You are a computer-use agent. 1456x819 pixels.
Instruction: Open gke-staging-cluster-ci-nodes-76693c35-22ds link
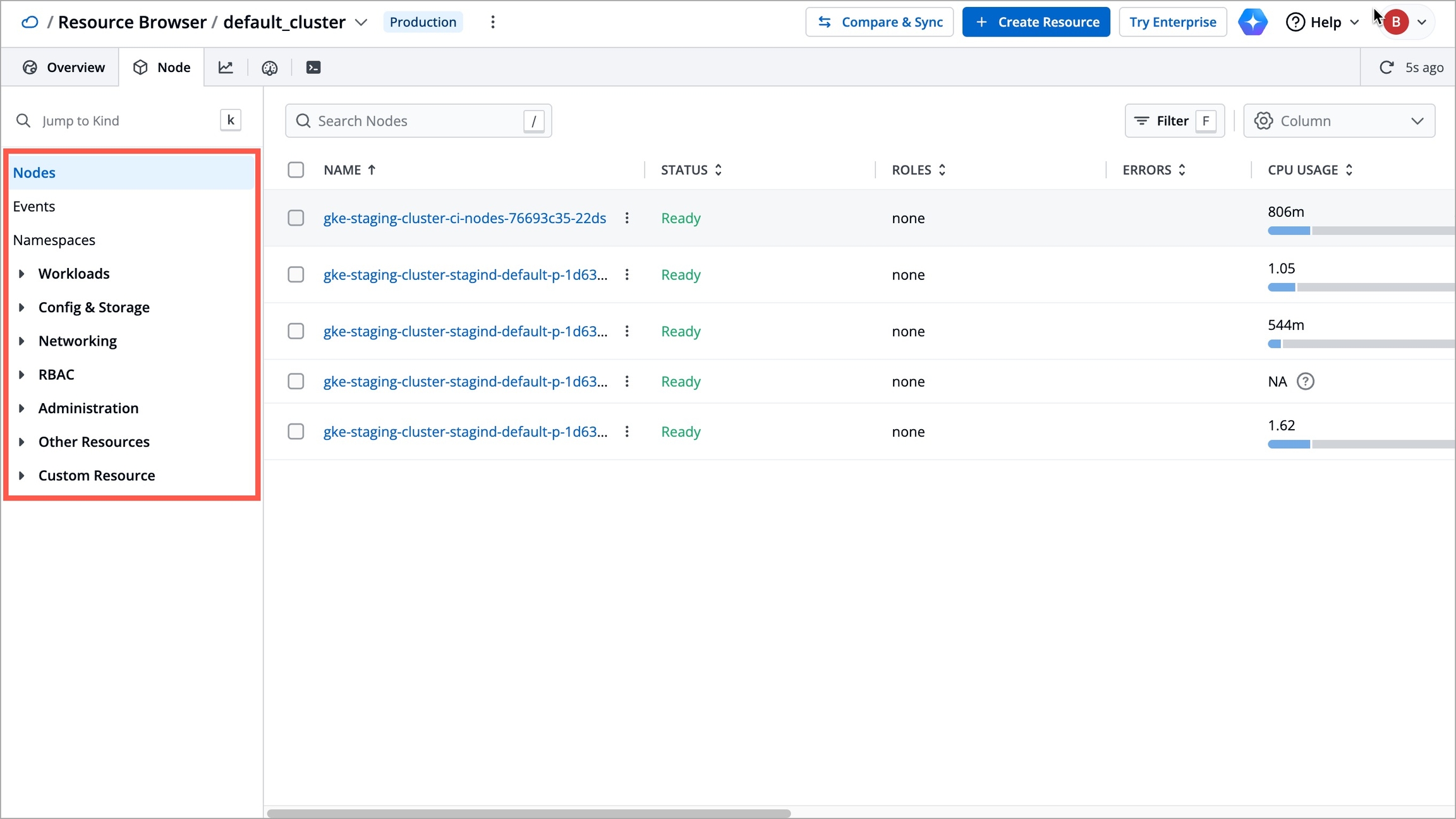[x=464, y=218]
